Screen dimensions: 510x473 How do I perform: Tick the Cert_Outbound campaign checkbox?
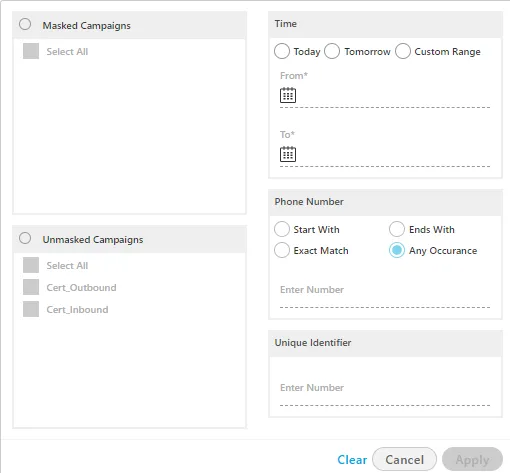pos(31,287)
